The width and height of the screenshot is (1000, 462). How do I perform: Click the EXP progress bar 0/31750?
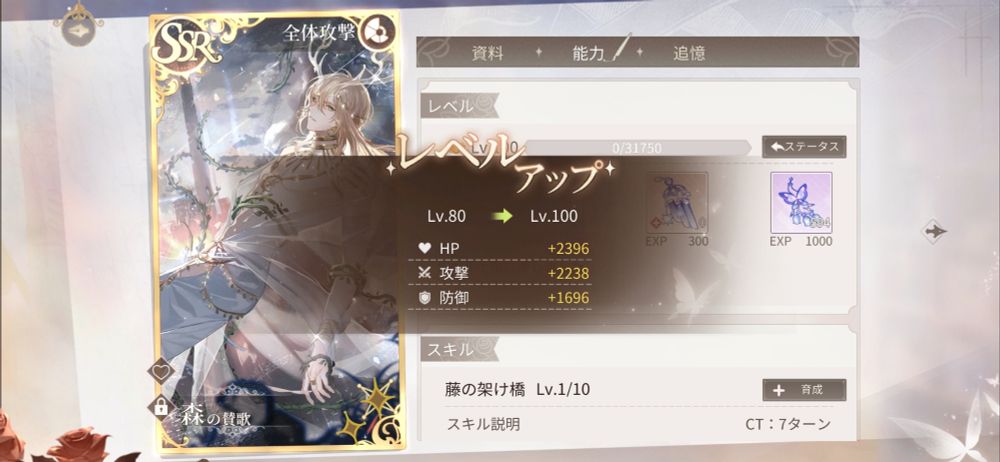click(638, 148)
